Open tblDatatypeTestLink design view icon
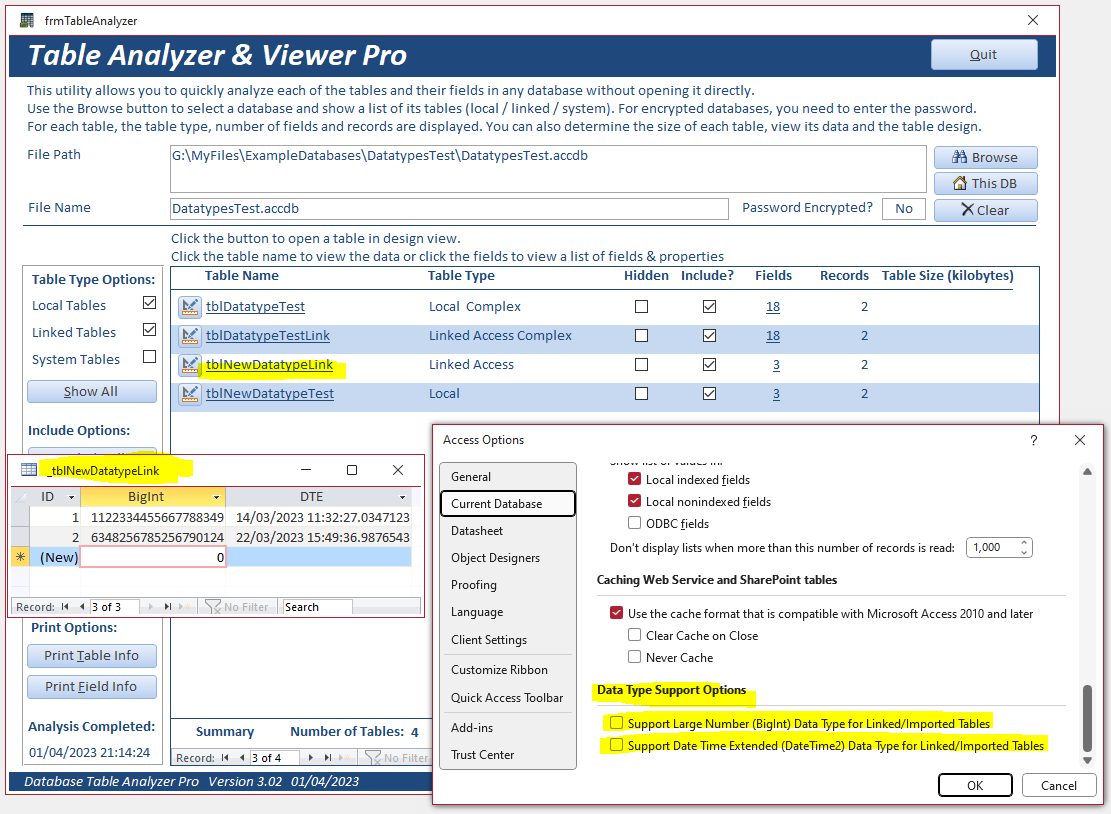The height and width of the screenshot is (814, 1111). 189,336
